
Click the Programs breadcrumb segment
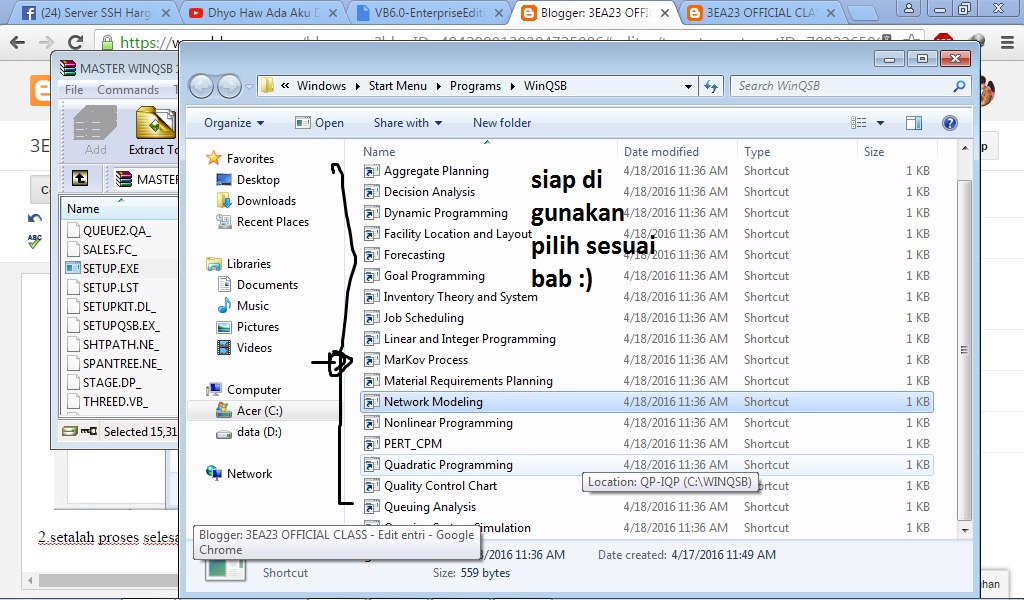point(475,86)
